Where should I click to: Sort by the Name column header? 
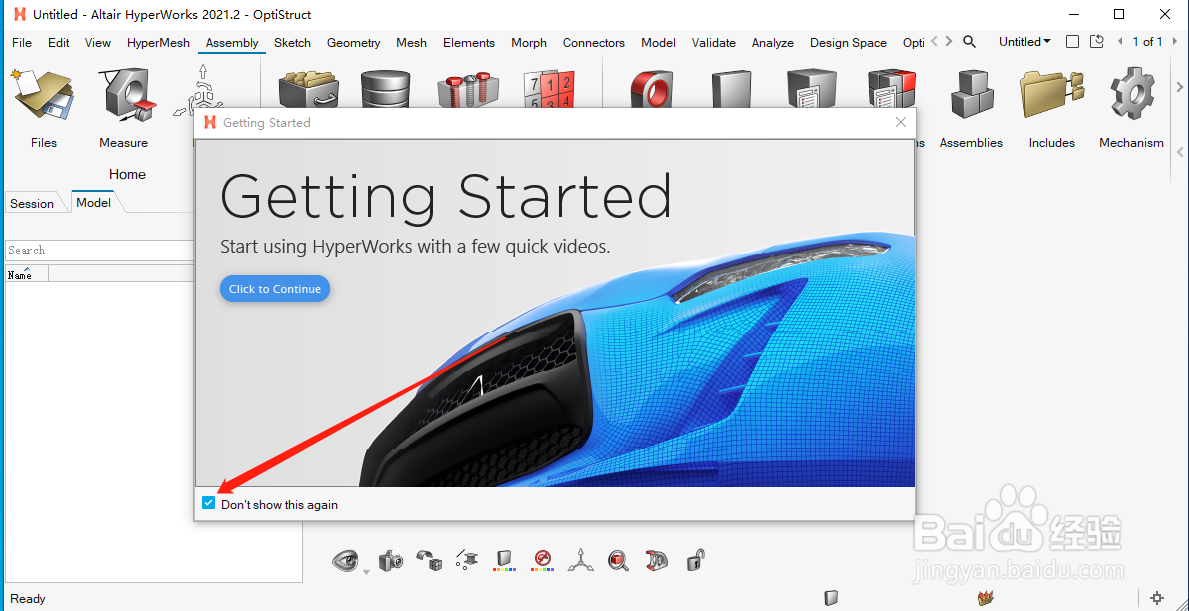click(27, 274)
